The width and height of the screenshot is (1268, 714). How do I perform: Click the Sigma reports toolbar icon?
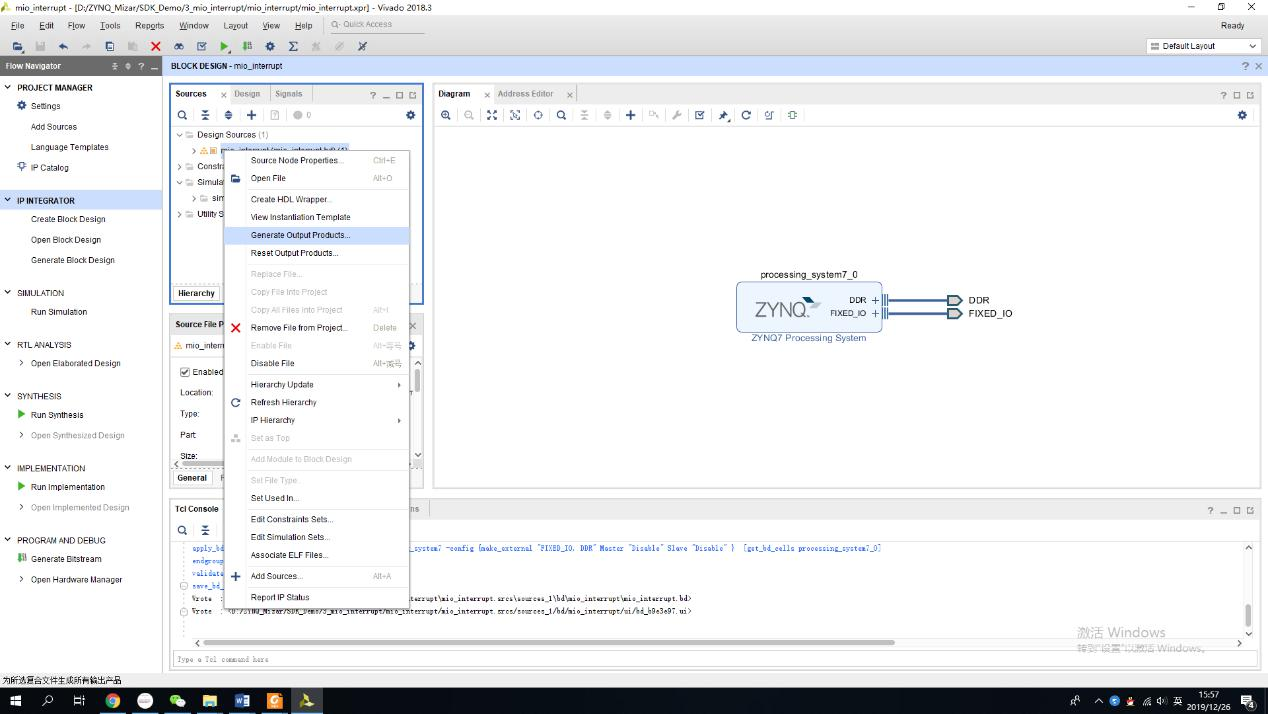click(x=293, y=46)
